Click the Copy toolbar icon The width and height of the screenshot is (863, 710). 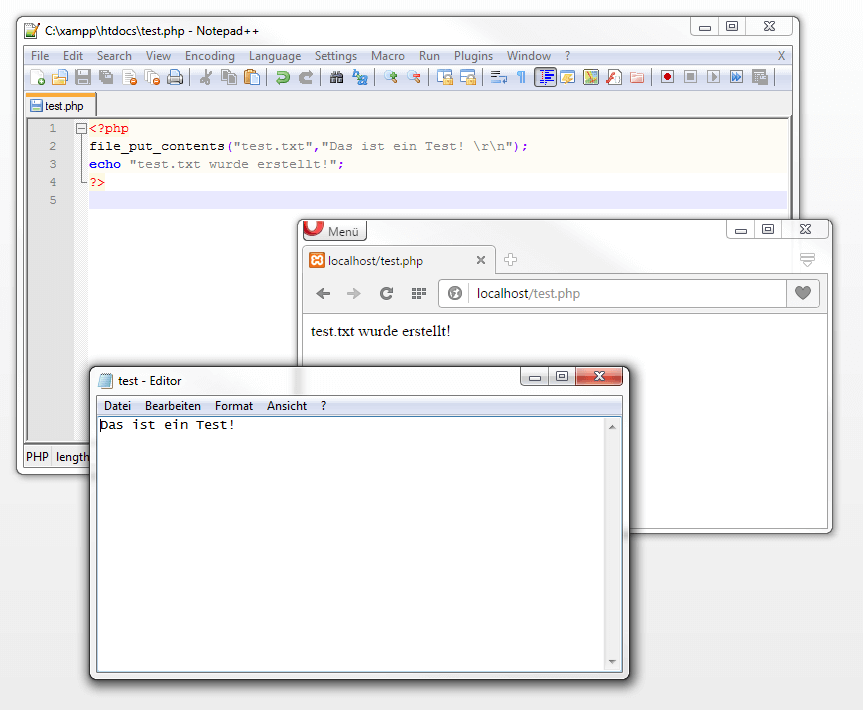229,77
